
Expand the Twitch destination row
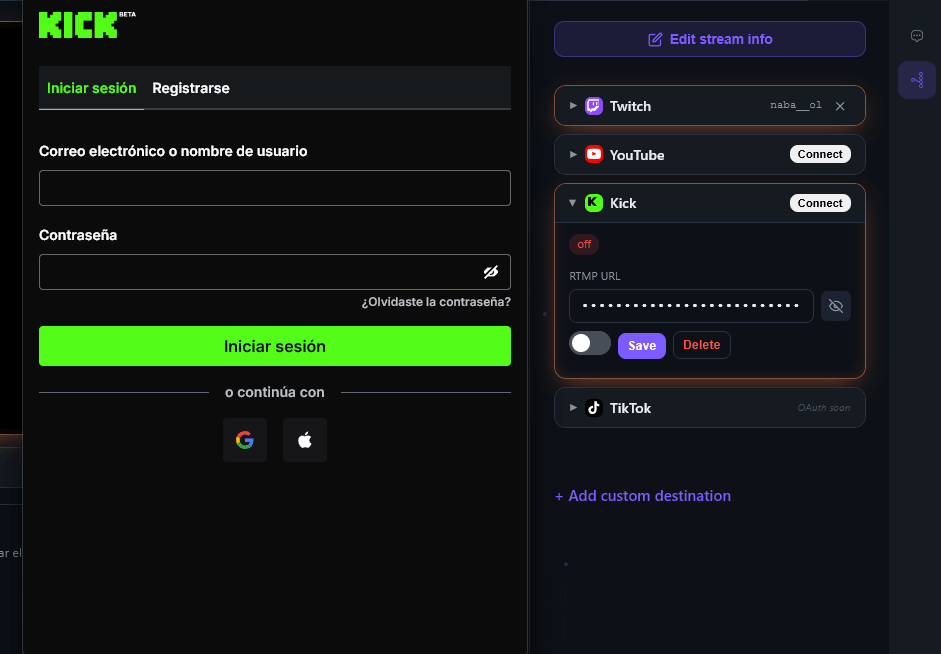pos(573,106)
